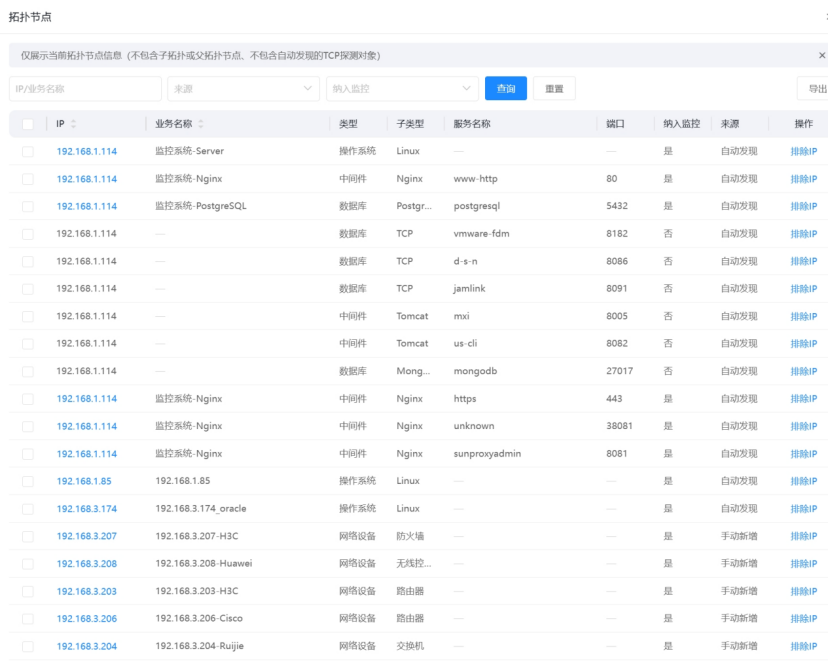Focus the IP/业务名称 search field
The height and width of the screenshot is (672, 829).
click(x=85, y=89)
